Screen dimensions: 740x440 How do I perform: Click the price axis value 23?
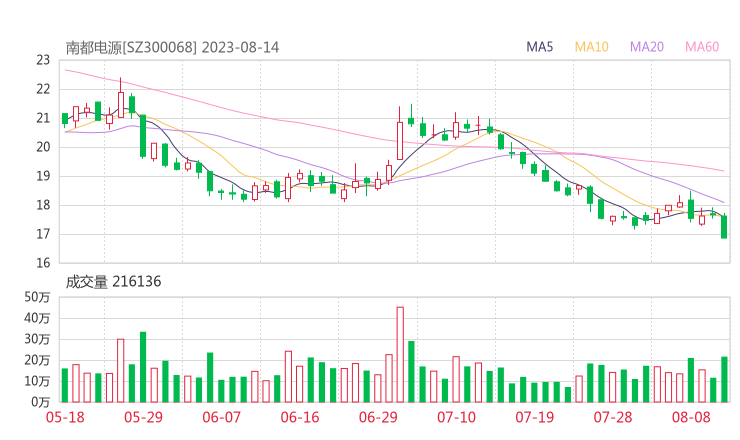click(43, 60)
